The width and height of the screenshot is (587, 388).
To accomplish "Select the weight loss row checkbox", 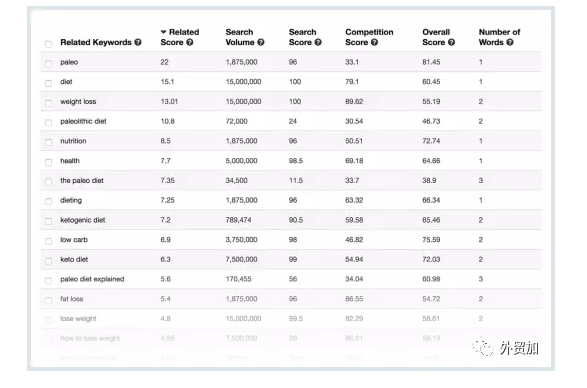I will click(x=48, y=103).
